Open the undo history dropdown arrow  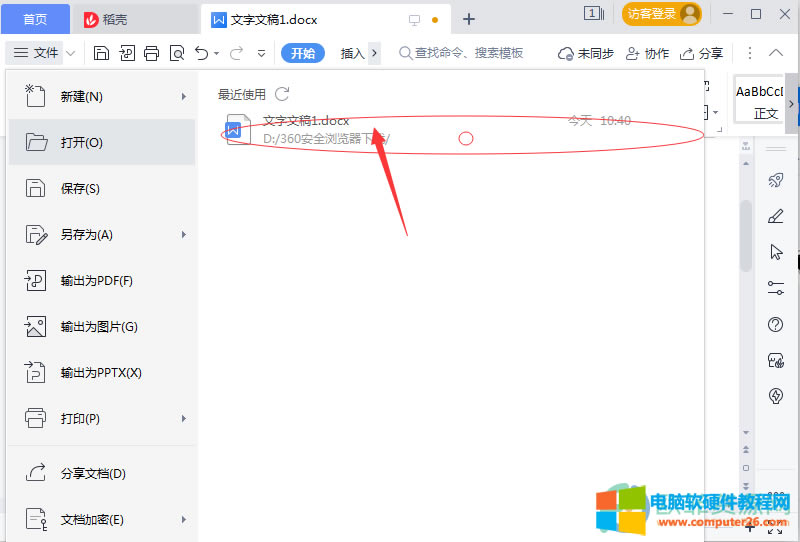216,54
